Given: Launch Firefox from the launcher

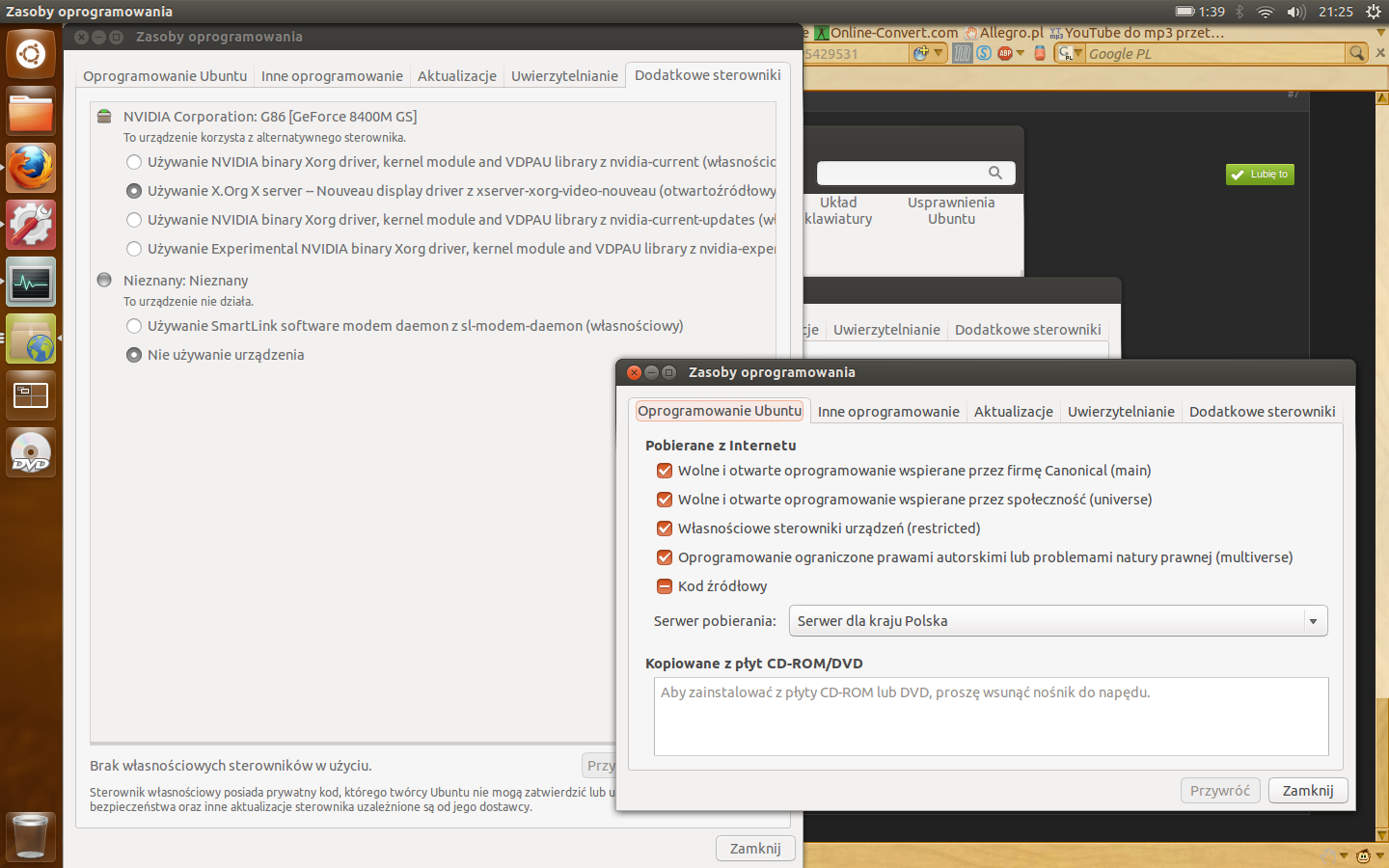Looking at the screenshot, I should click(31, 168).
